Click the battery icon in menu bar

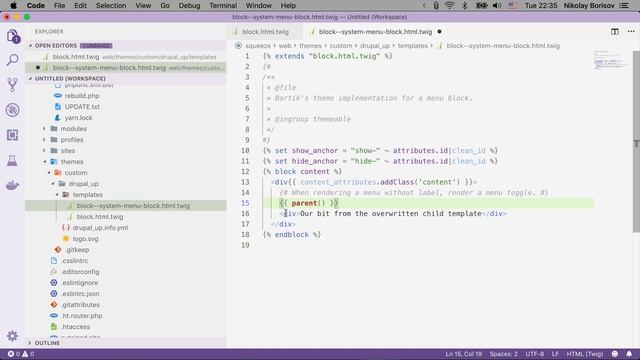tap(482, 5)
